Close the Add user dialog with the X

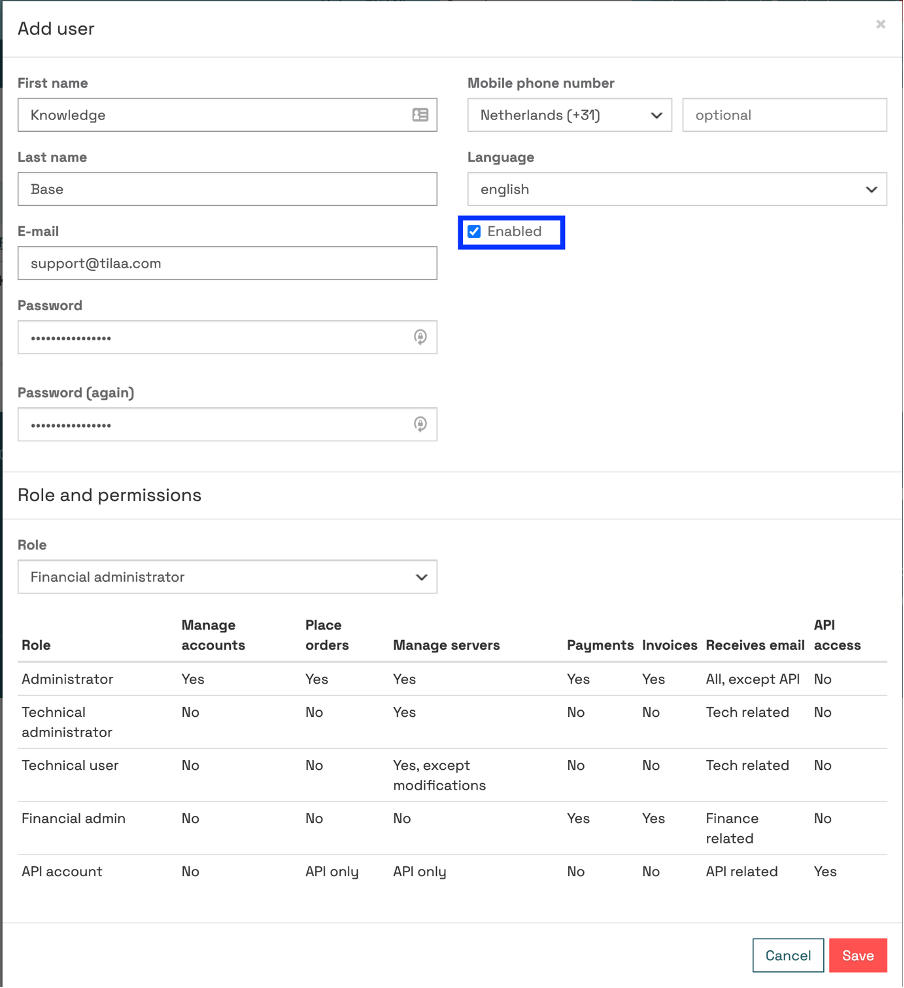(x=880, y=24)
